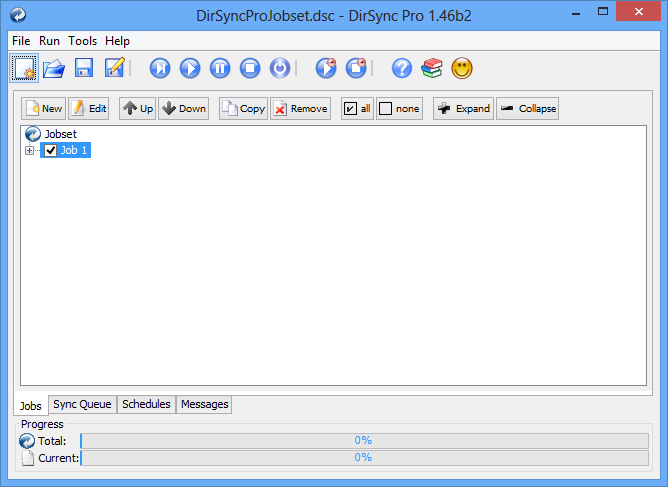This screenshot has width=668, height=487.
Task: Open the Run menu
Action: tap(49, 41)
